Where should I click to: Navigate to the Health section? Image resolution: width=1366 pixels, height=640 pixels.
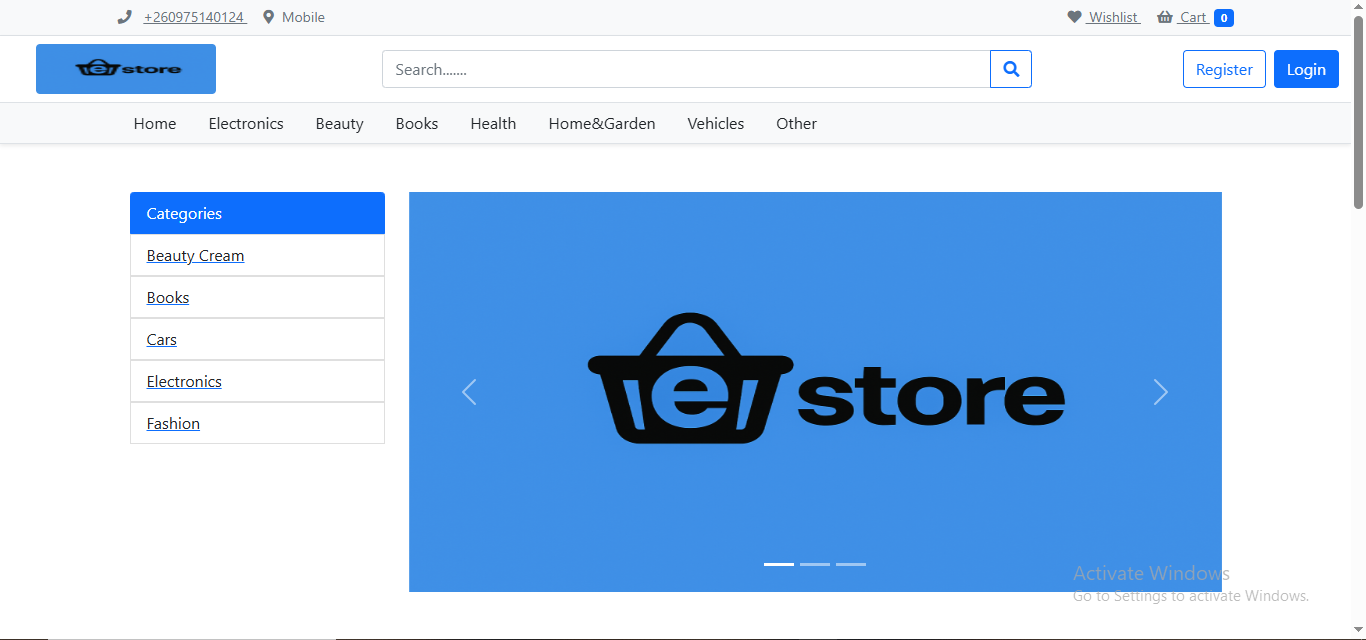coord(493,123)
